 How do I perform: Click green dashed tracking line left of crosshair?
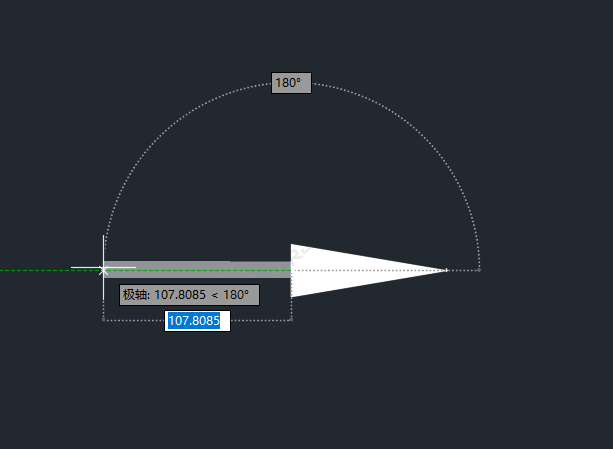click(x=47, y=270)
